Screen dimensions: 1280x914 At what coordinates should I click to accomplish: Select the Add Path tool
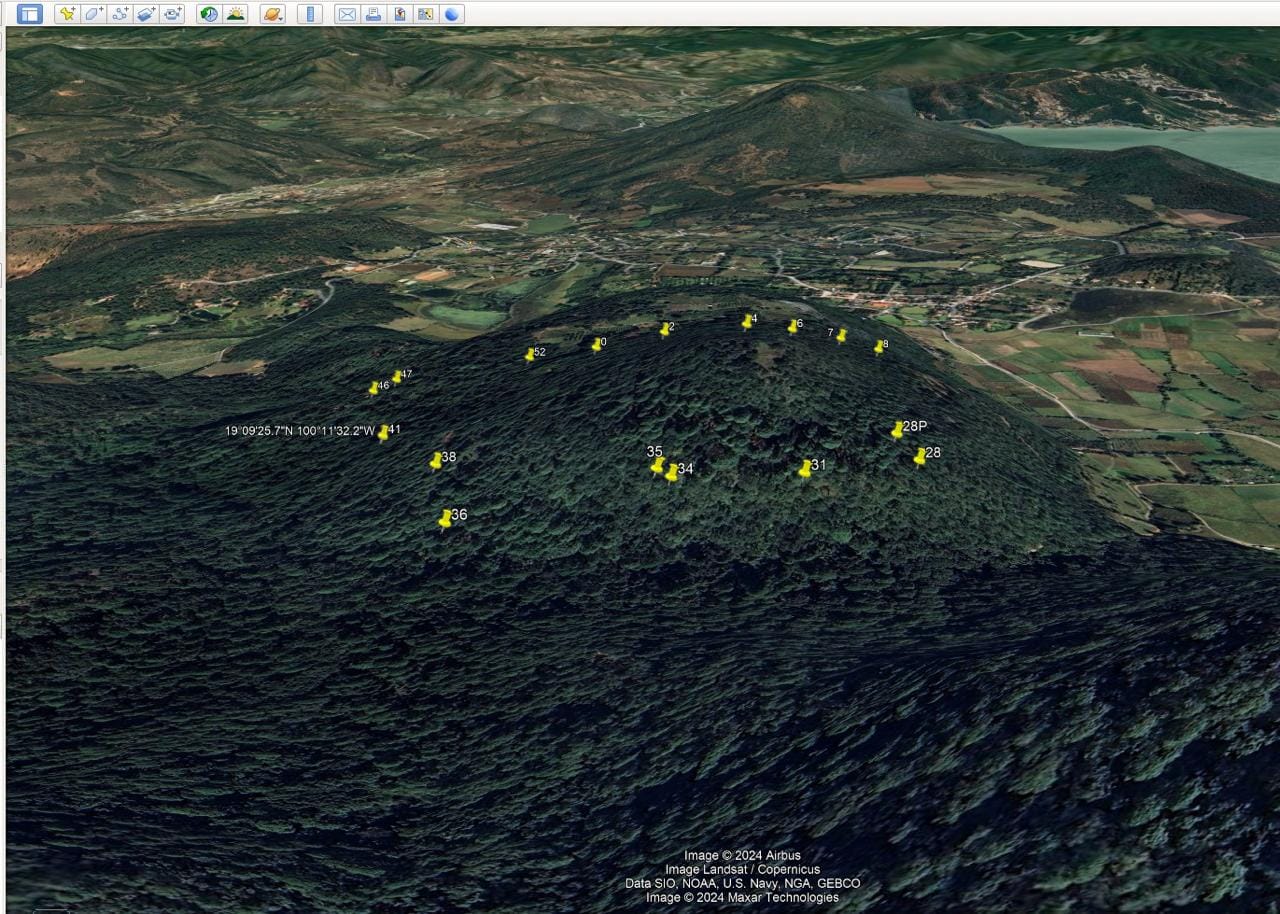120,14
